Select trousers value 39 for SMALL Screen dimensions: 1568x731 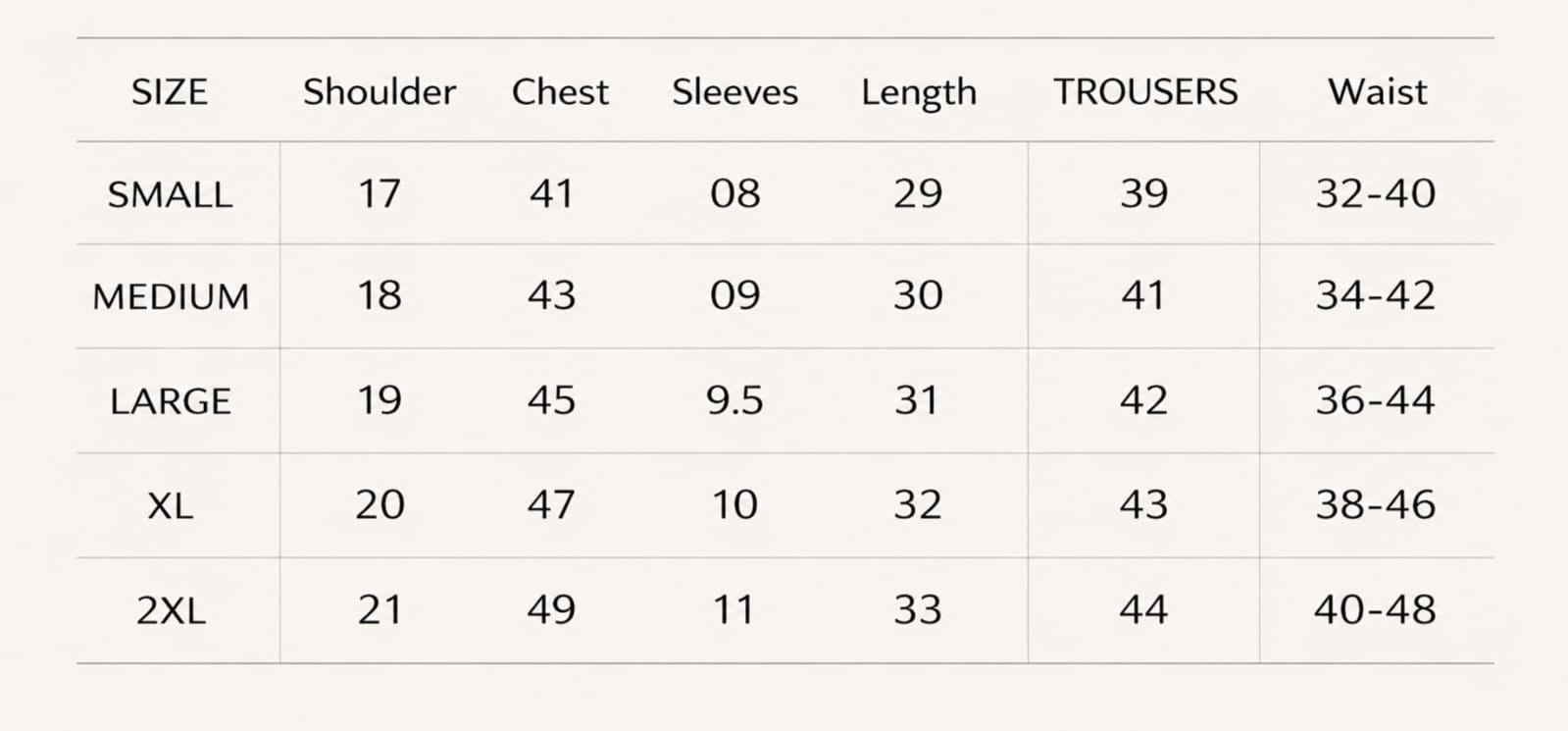pos(1144,193)
